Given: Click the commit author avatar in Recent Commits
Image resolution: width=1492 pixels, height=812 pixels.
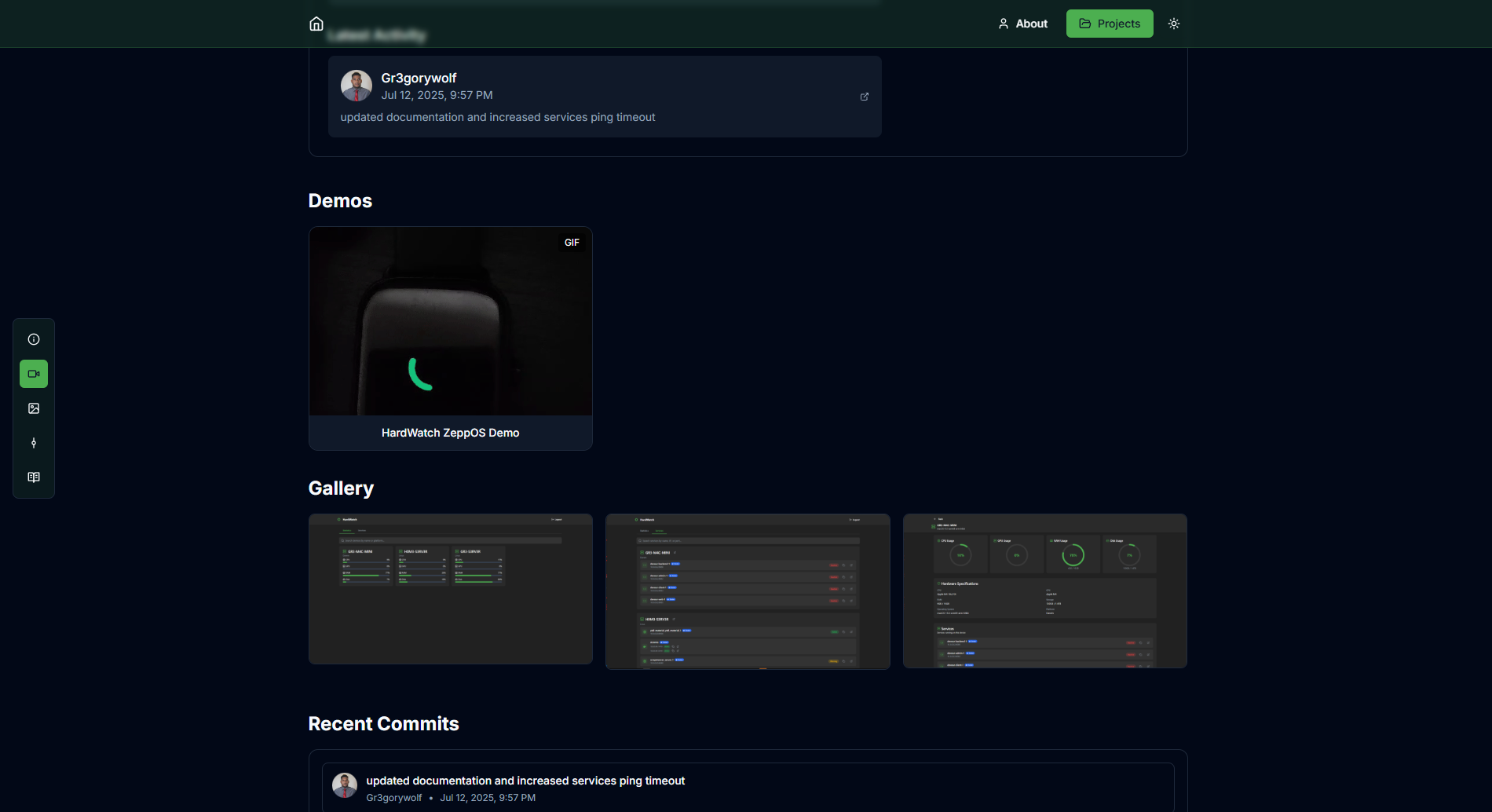Looking at the screenshot, I should [x=345, y=785].
